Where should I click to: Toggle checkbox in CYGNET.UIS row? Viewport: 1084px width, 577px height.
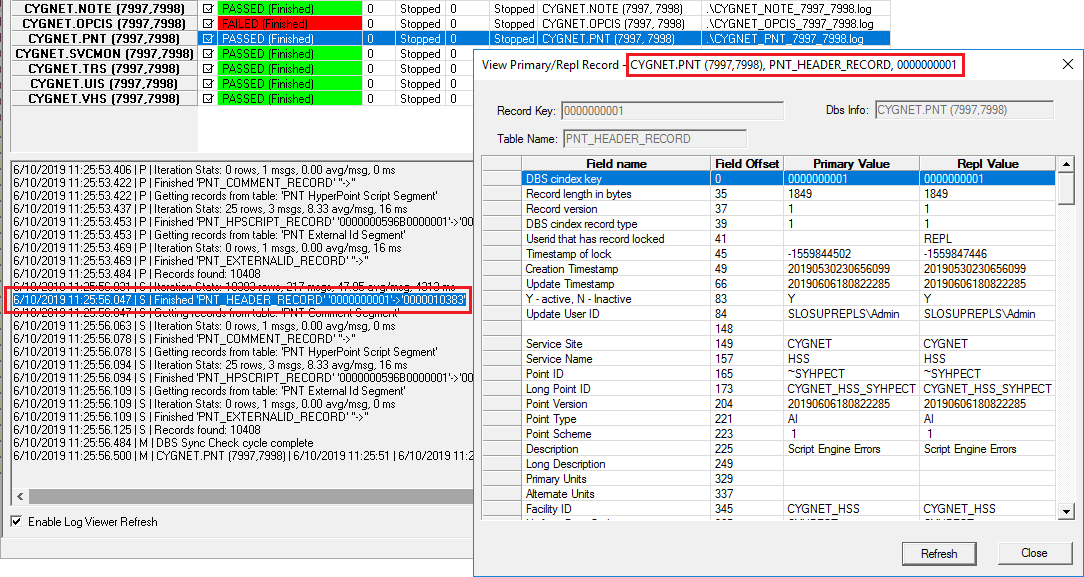pos(208,84)
